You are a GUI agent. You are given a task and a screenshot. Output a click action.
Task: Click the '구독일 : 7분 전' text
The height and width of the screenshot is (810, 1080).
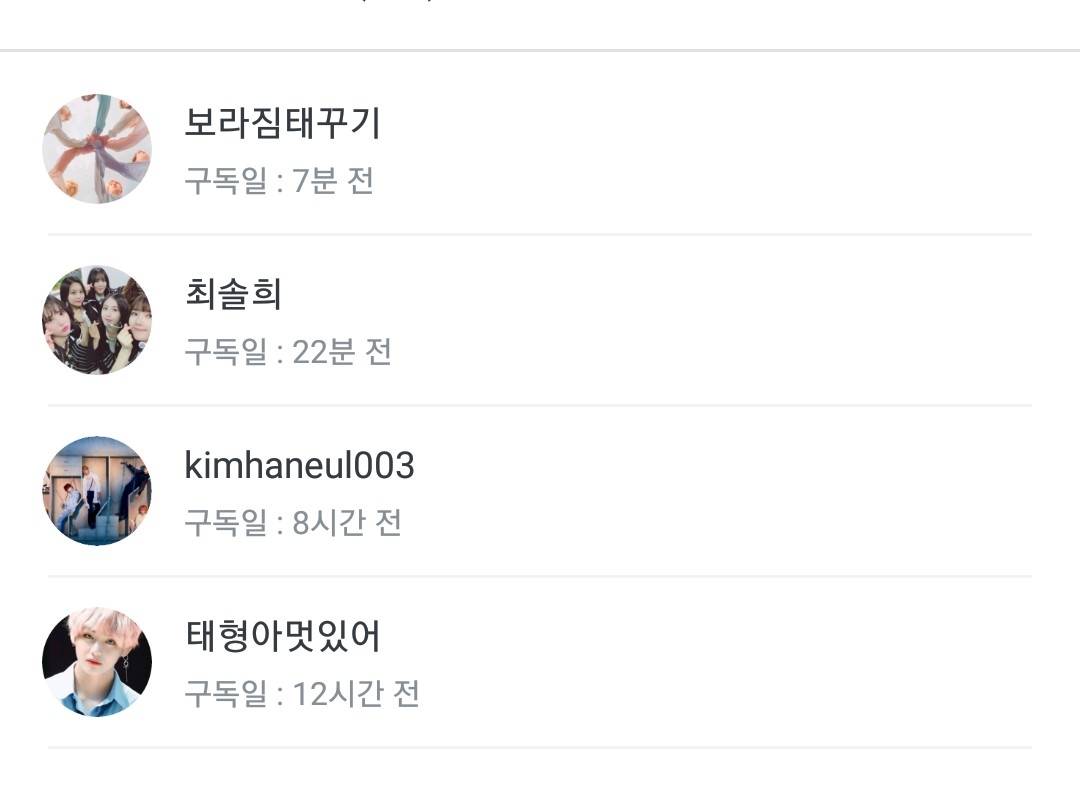[279, 181]
